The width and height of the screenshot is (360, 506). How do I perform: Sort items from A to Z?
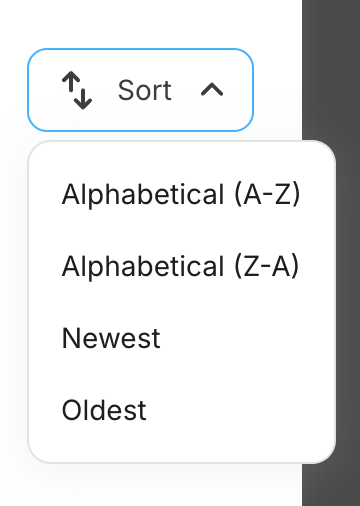181,194
